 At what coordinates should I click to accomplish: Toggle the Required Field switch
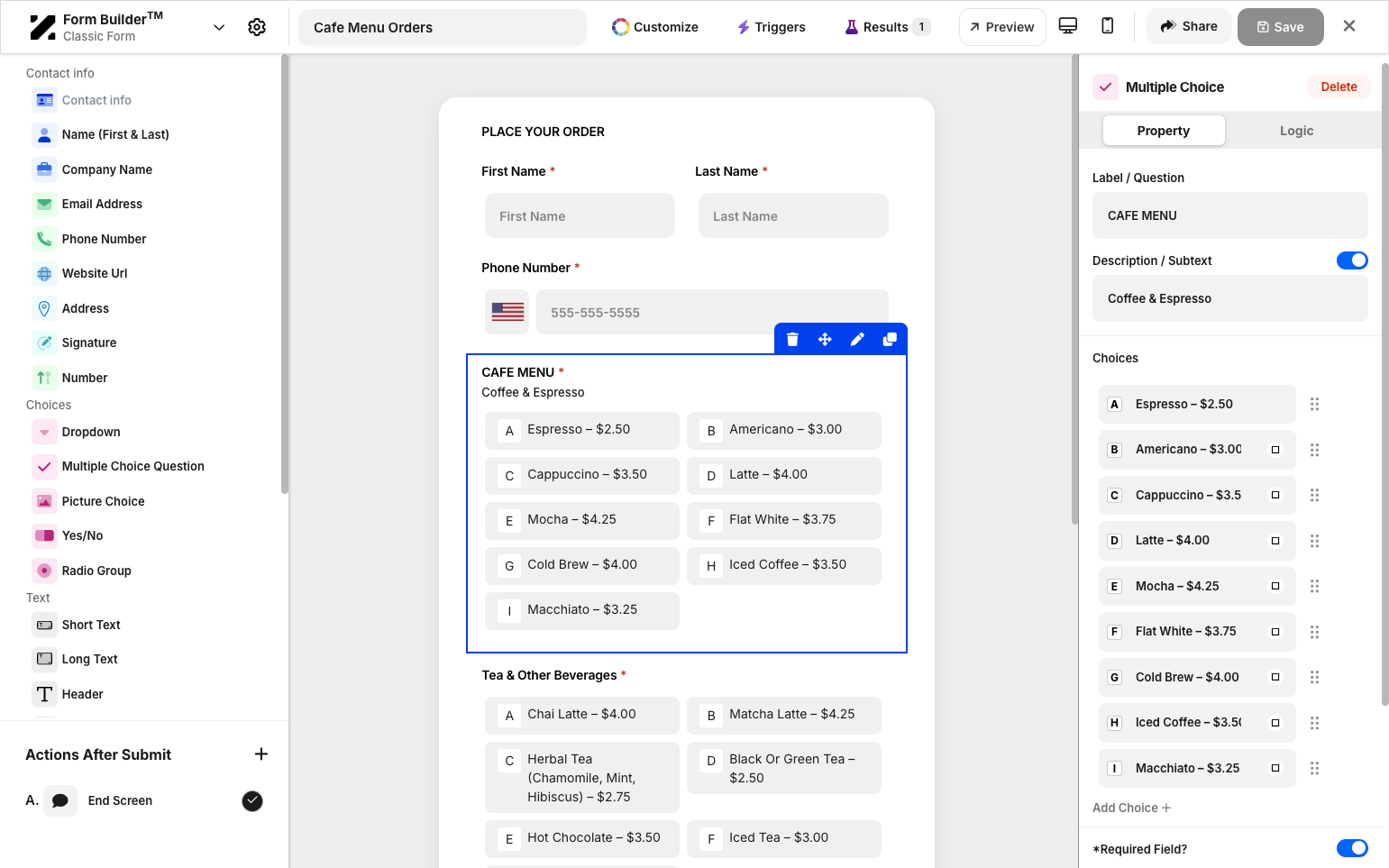[x=1352, y=848]
